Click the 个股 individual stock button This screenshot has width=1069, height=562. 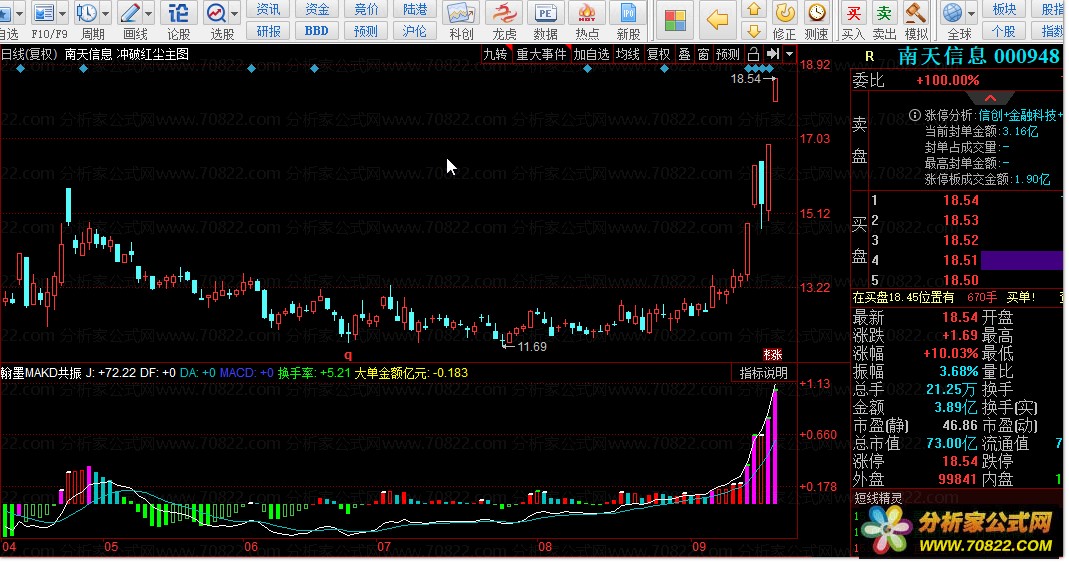(x=1004, y=31)
